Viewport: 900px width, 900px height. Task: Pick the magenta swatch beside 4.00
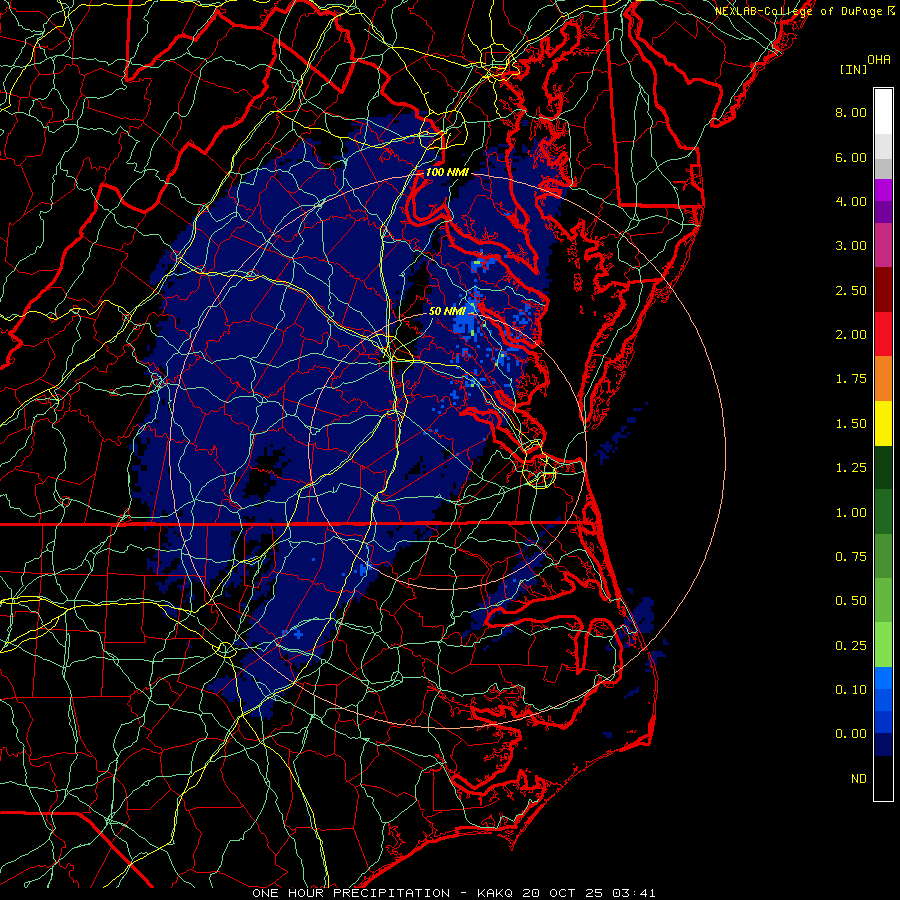point(883,190)
